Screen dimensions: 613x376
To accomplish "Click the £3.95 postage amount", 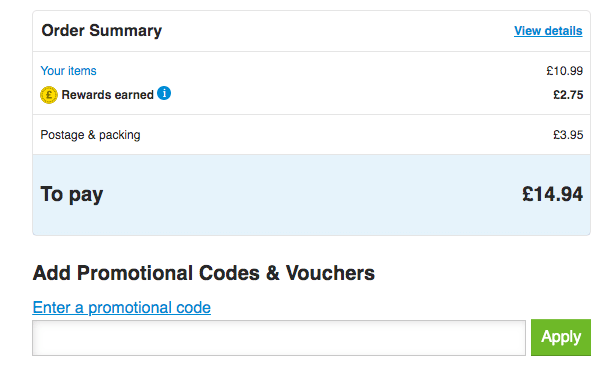I will pyautogui.click(x=568, y=135).
